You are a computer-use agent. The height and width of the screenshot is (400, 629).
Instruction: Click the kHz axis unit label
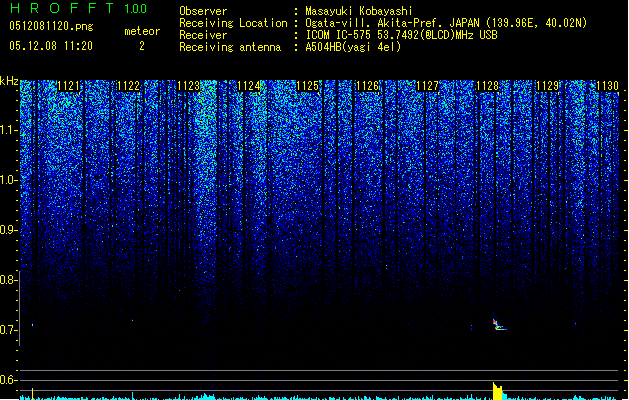[9, 81]
